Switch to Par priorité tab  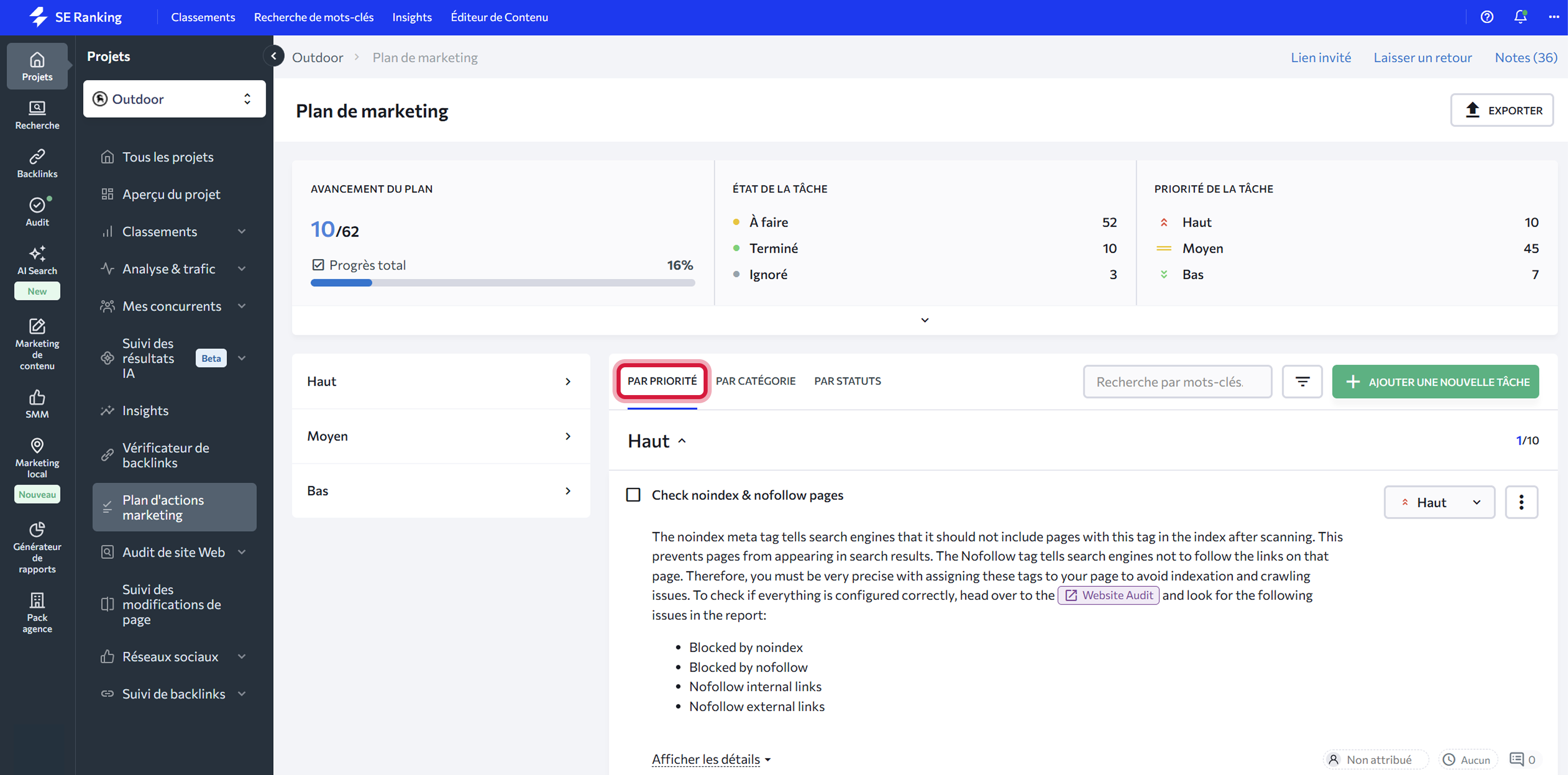(x=662, y=381)
